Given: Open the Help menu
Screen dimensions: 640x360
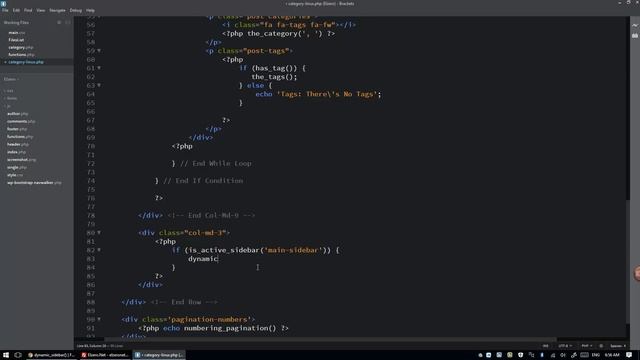Looking at the screenshot, I should 91,10.
